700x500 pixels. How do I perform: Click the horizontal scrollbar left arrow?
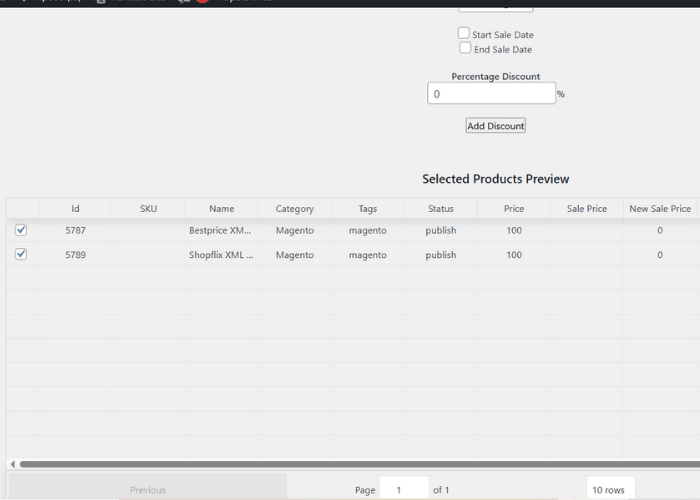pyautogui.click(x=12, y=464)
